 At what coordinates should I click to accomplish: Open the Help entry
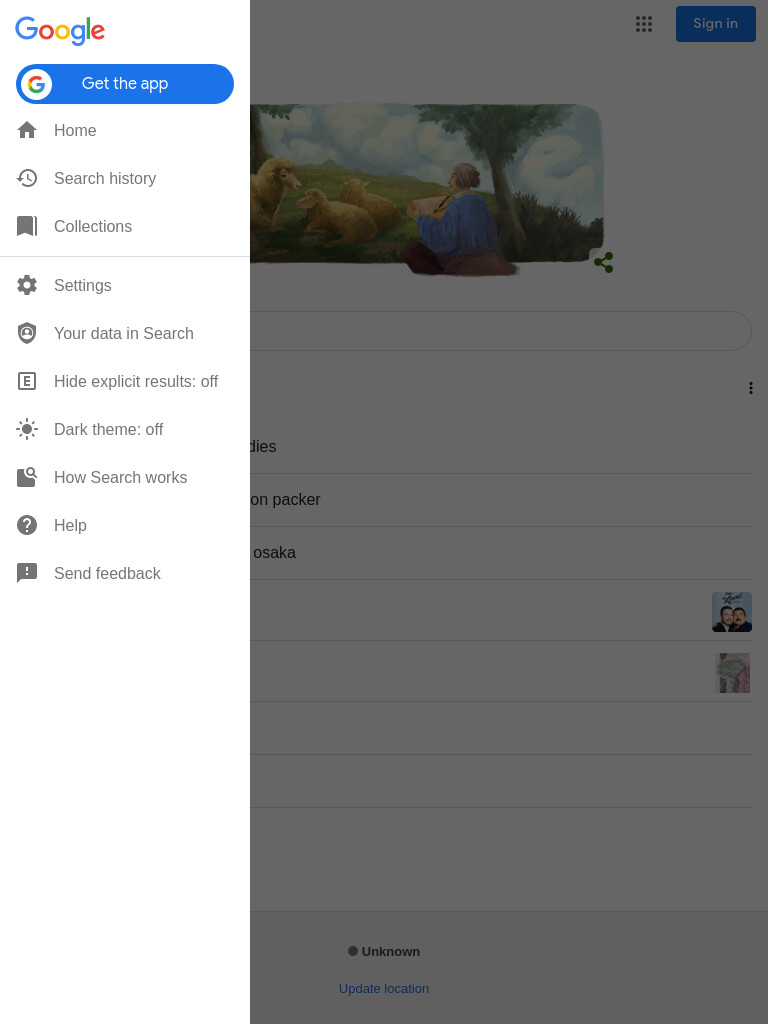[125, 525]
